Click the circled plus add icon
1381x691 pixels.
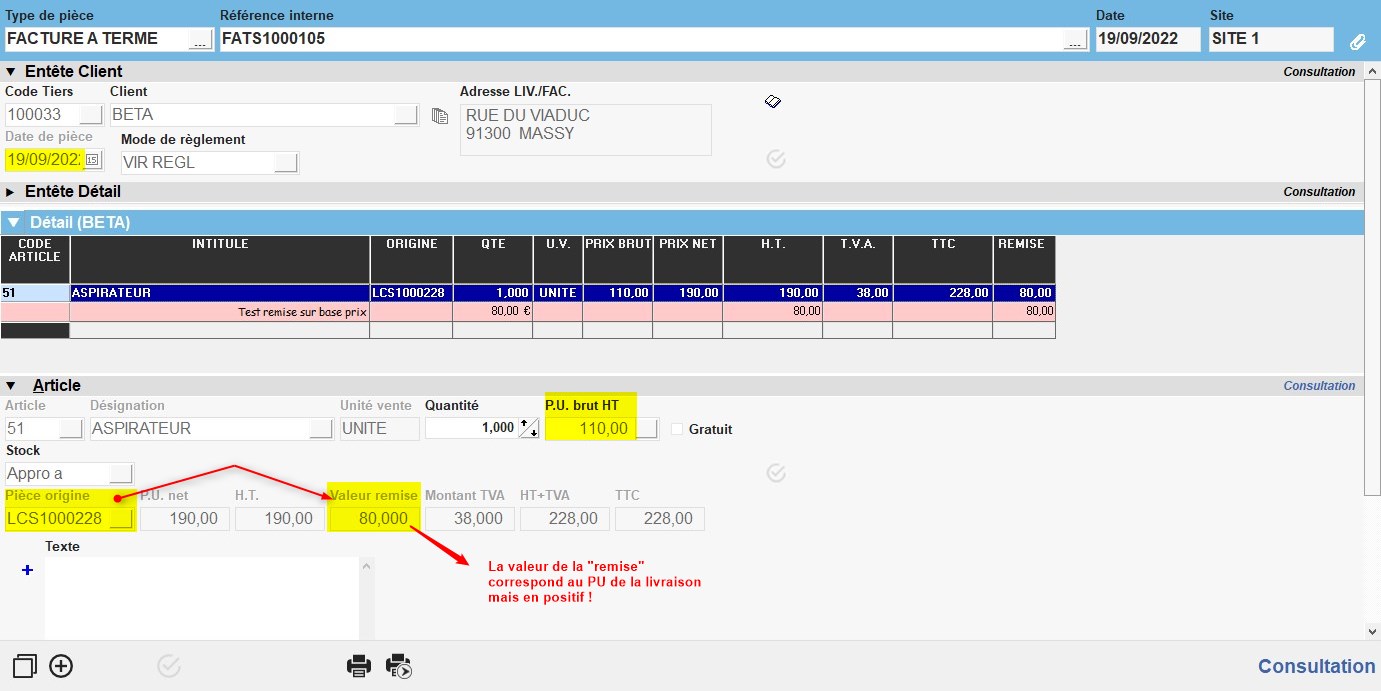pos(61,666)
